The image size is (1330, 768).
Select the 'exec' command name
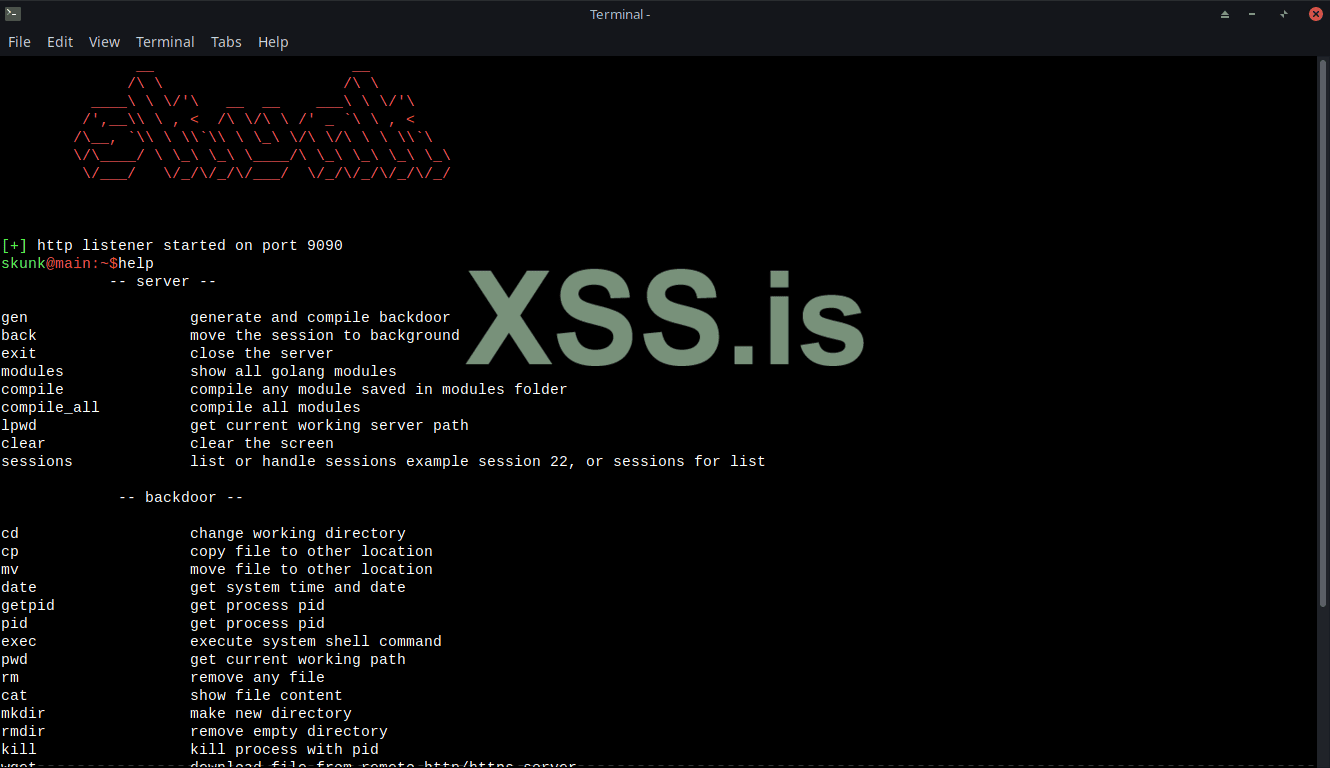pos(19,642)
